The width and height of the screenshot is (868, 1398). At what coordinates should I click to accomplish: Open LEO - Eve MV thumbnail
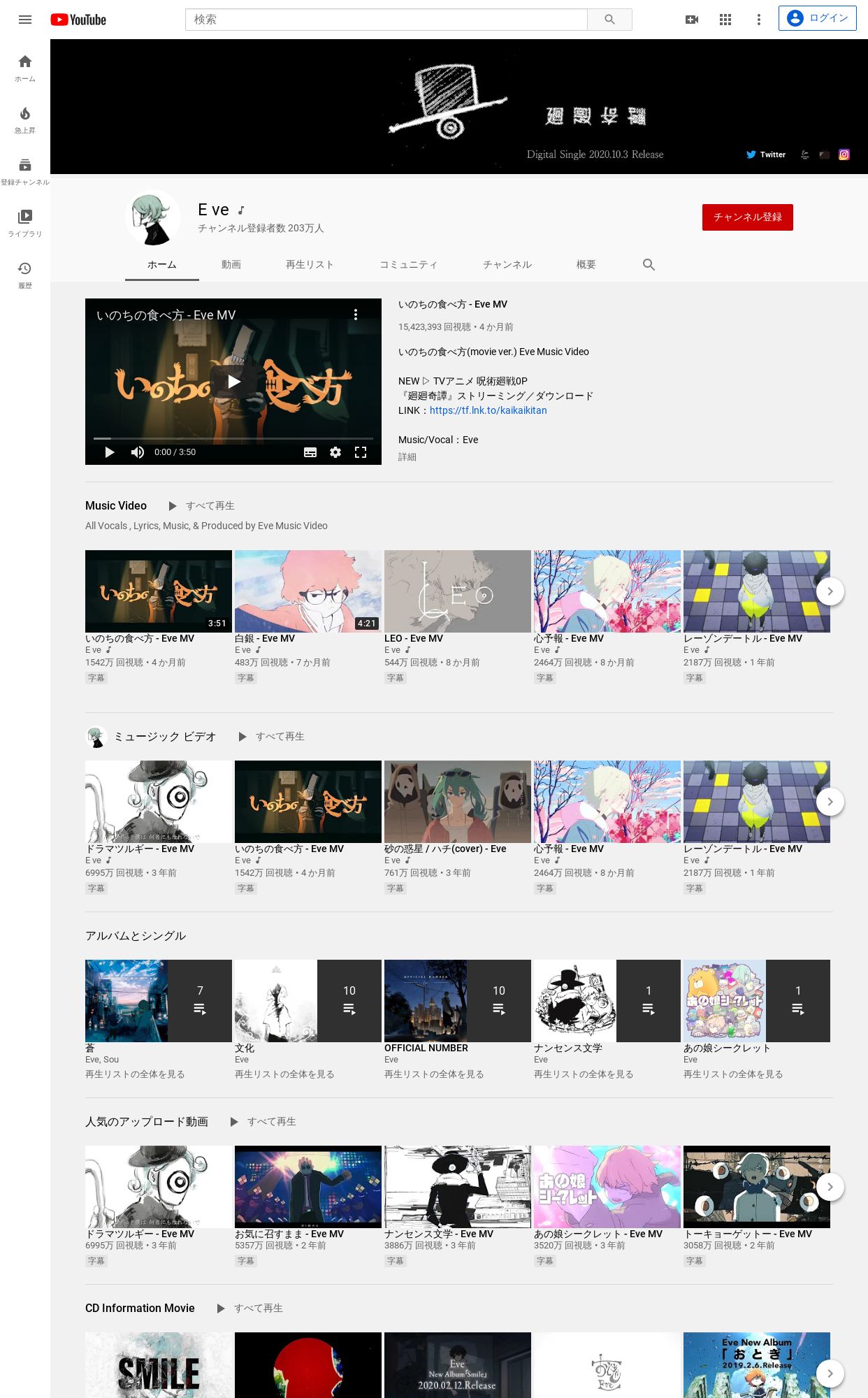pos(458,591)
